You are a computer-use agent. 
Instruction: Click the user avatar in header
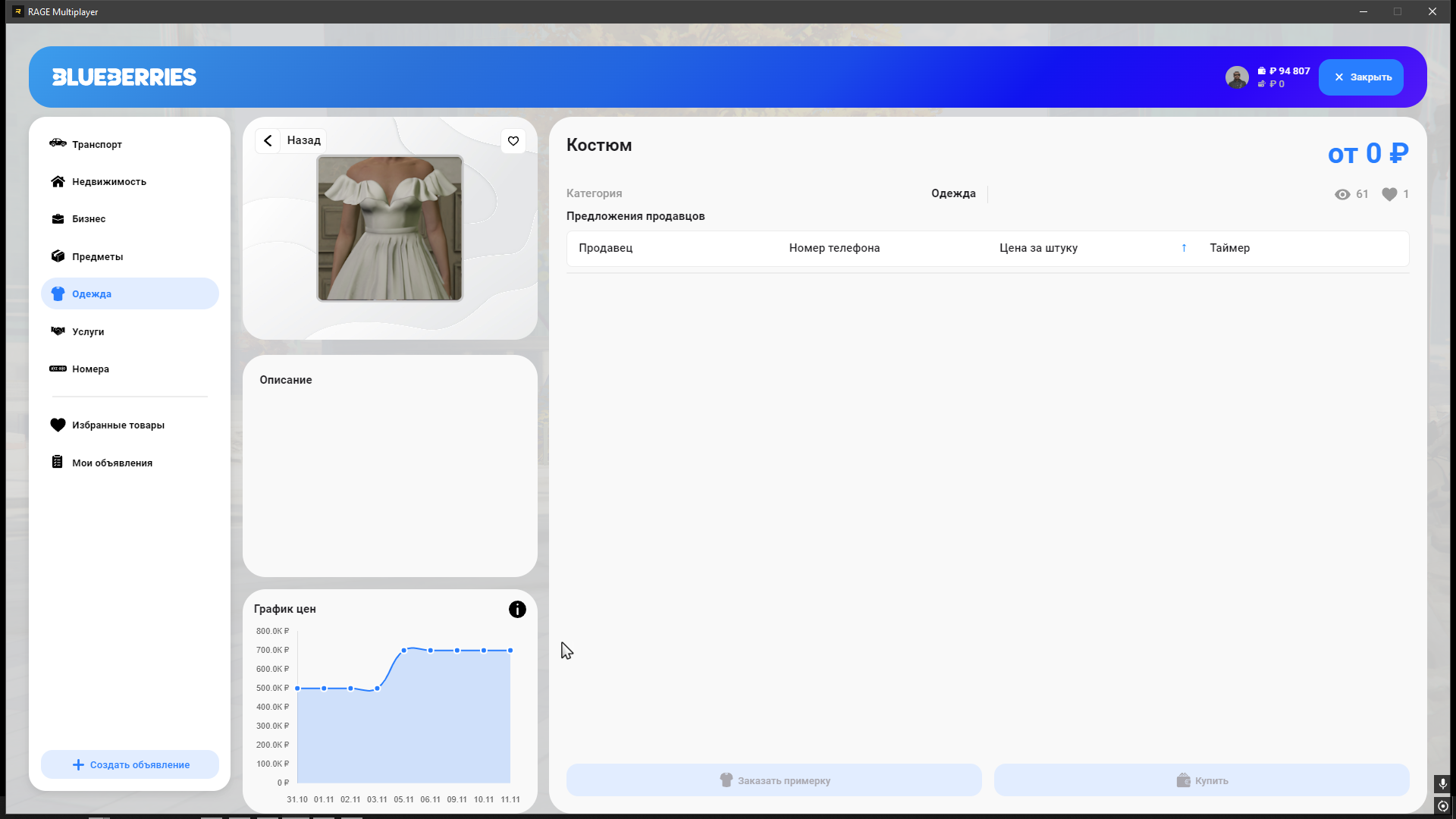pos(1237,77)
